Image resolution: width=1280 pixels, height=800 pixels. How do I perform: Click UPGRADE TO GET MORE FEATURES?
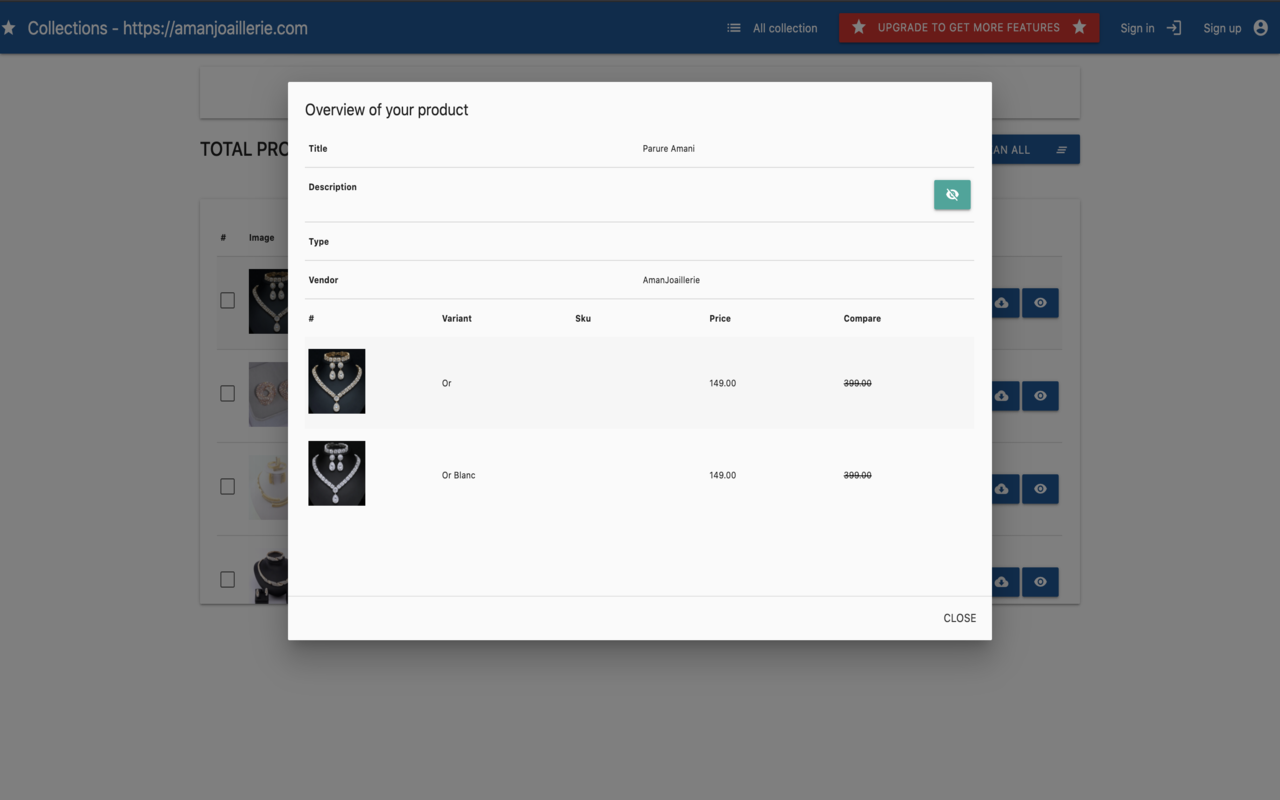point(968,28)
